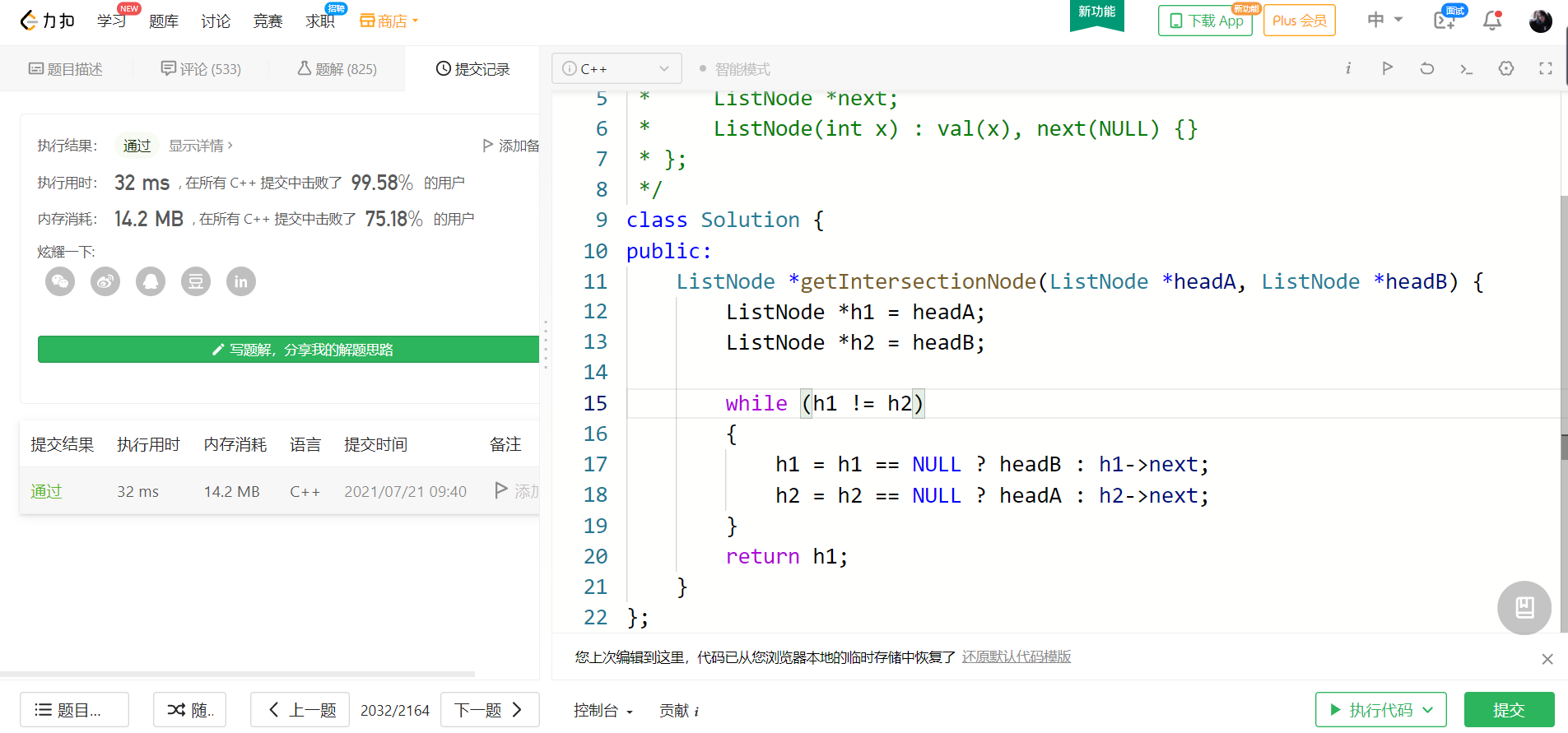Go to 下一题 next problem

490,709
